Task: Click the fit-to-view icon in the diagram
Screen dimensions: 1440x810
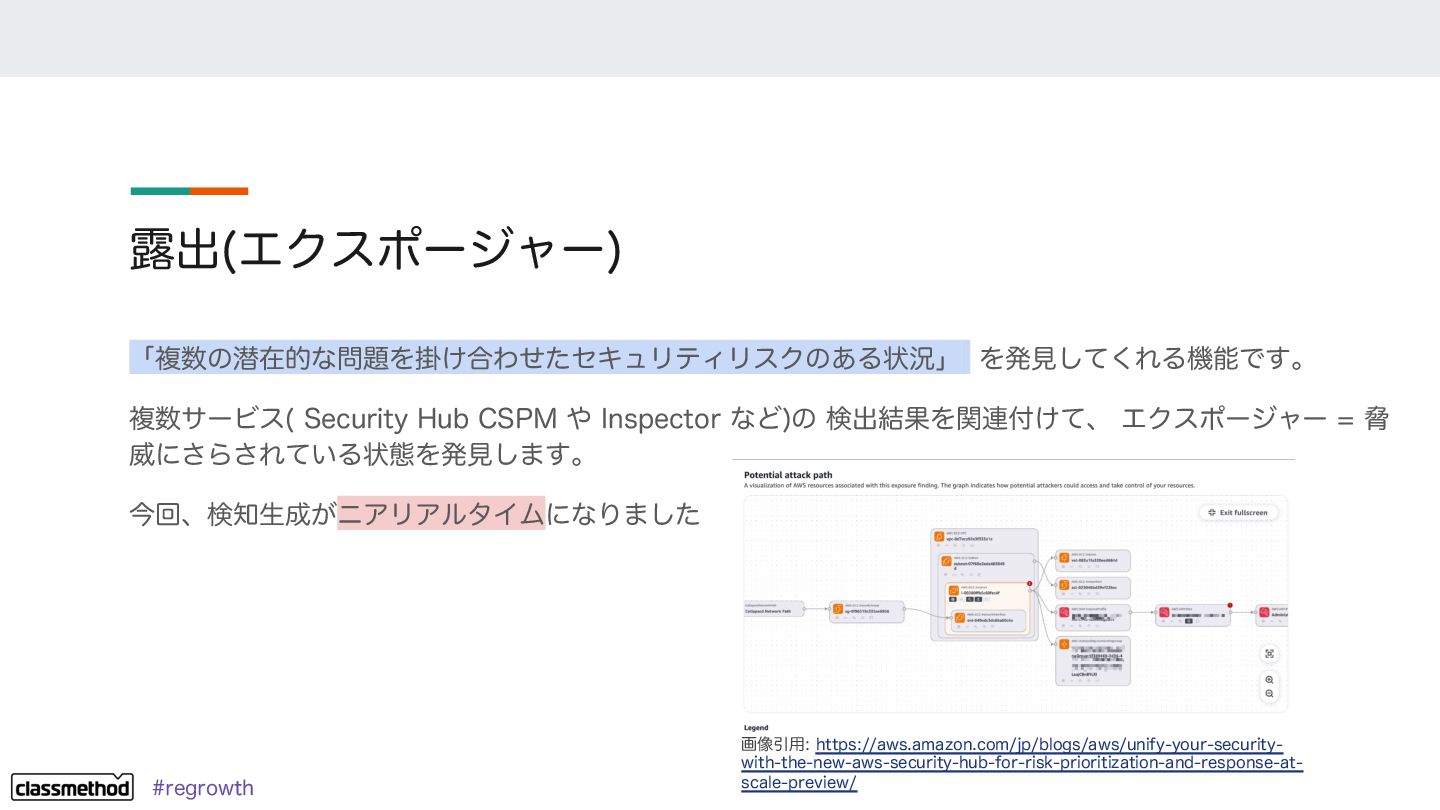Action: tap(1269, 654)
